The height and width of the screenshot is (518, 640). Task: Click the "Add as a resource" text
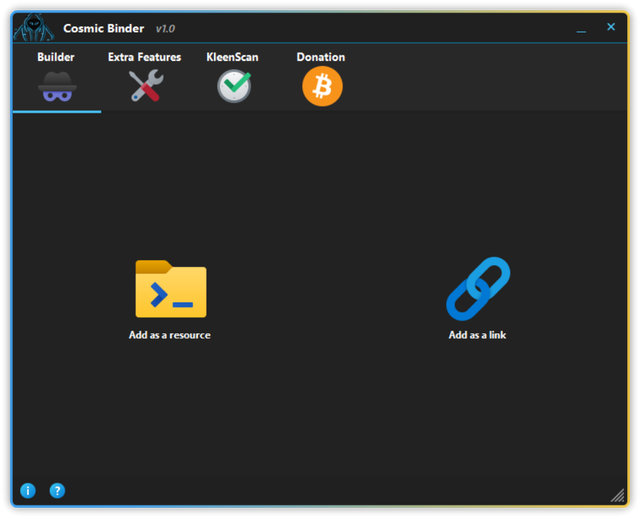[170, 335]
